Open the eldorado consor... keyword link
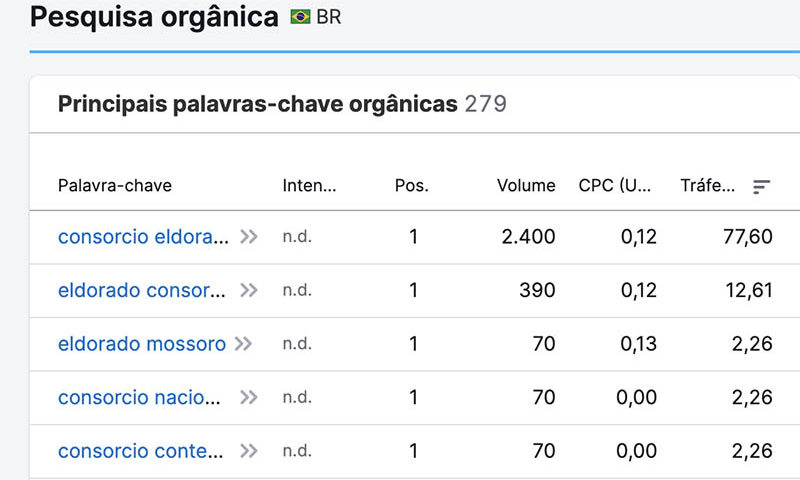Screen dimensions: 800x480 tap(142, 290)
